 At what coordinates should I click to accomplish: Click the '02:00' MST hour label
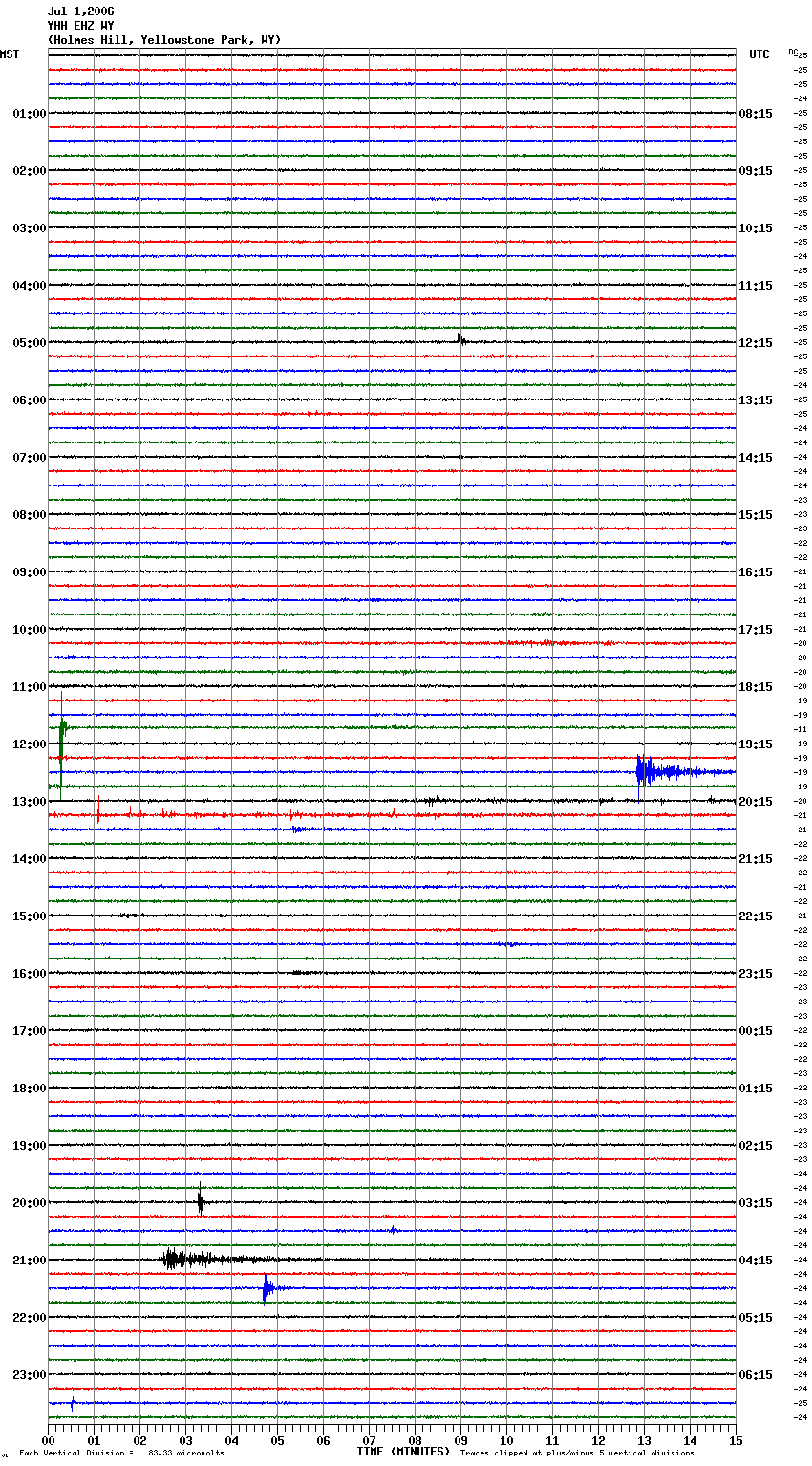tap(30, 171)
